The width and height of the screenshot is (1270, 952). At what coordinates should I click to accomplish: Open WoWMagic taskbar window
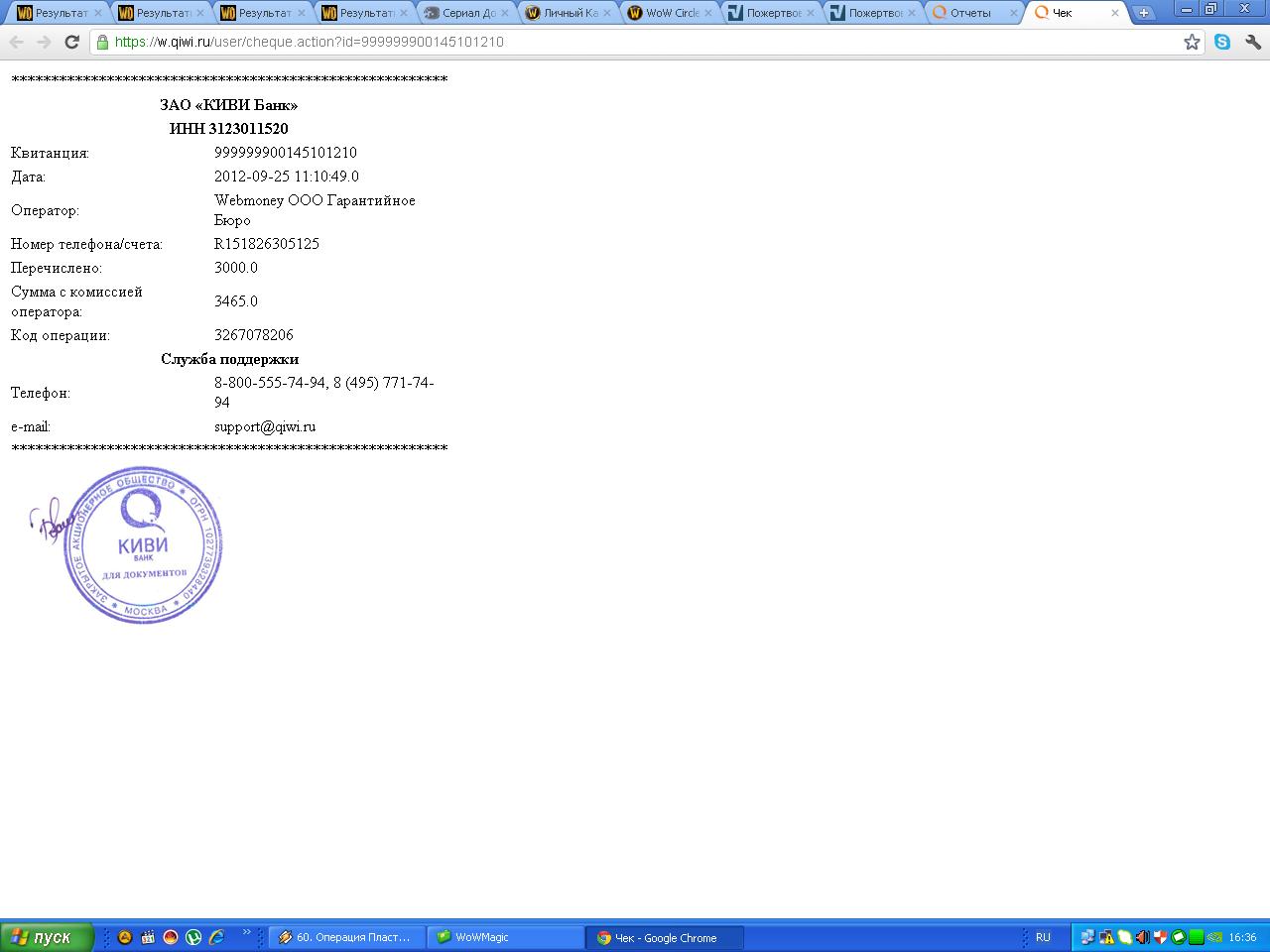pyautogui.click(x=505, y=937)
